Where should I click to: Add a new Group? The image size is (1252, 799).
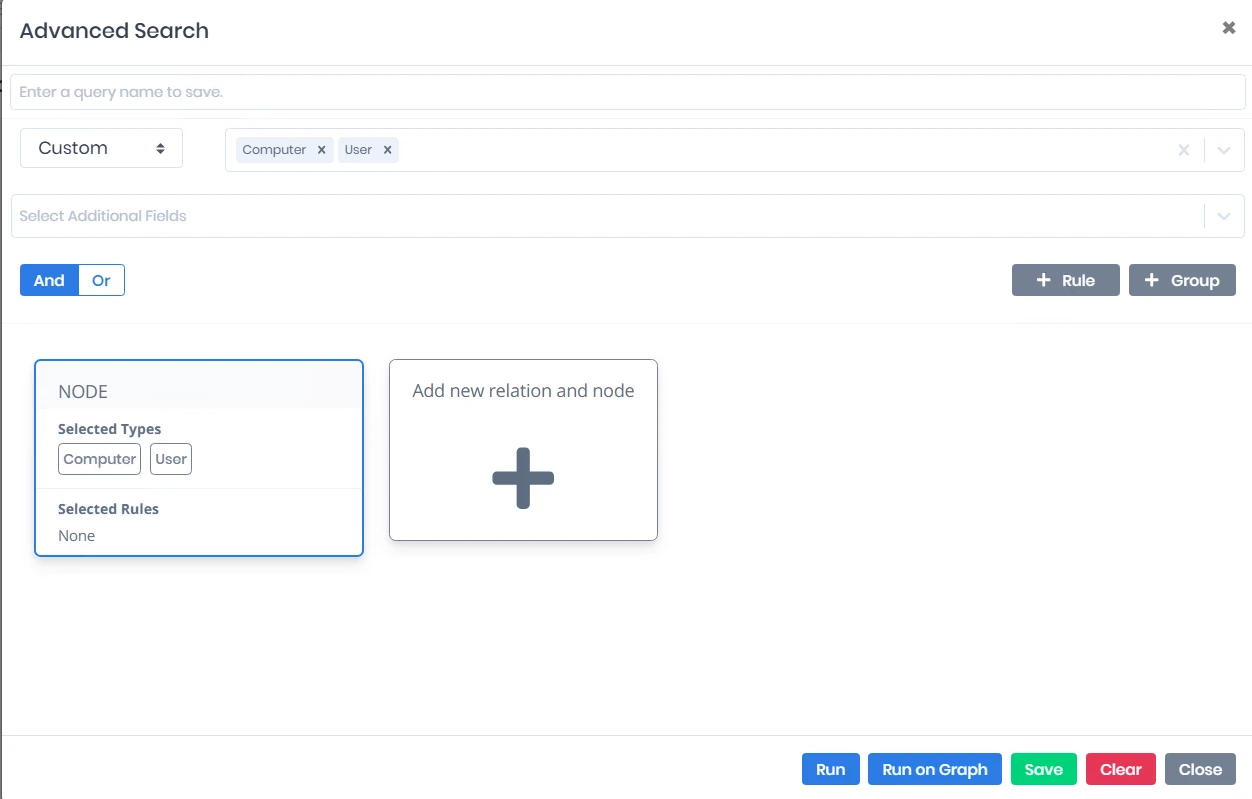pyautogui.click(x=1182, y=280)
